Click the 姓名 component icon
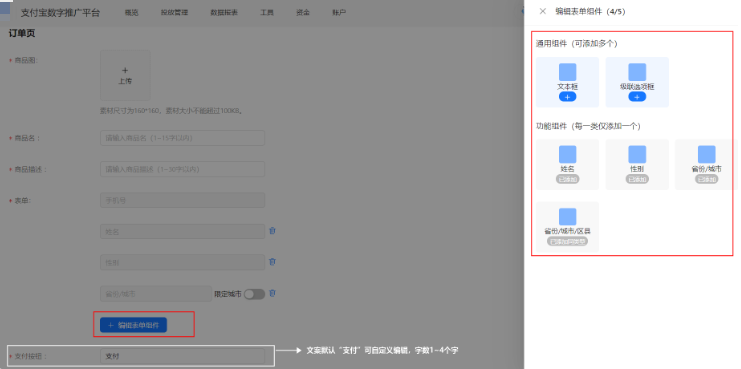The image size is (741, 369). pyautogui.click(x=568, y=154)
